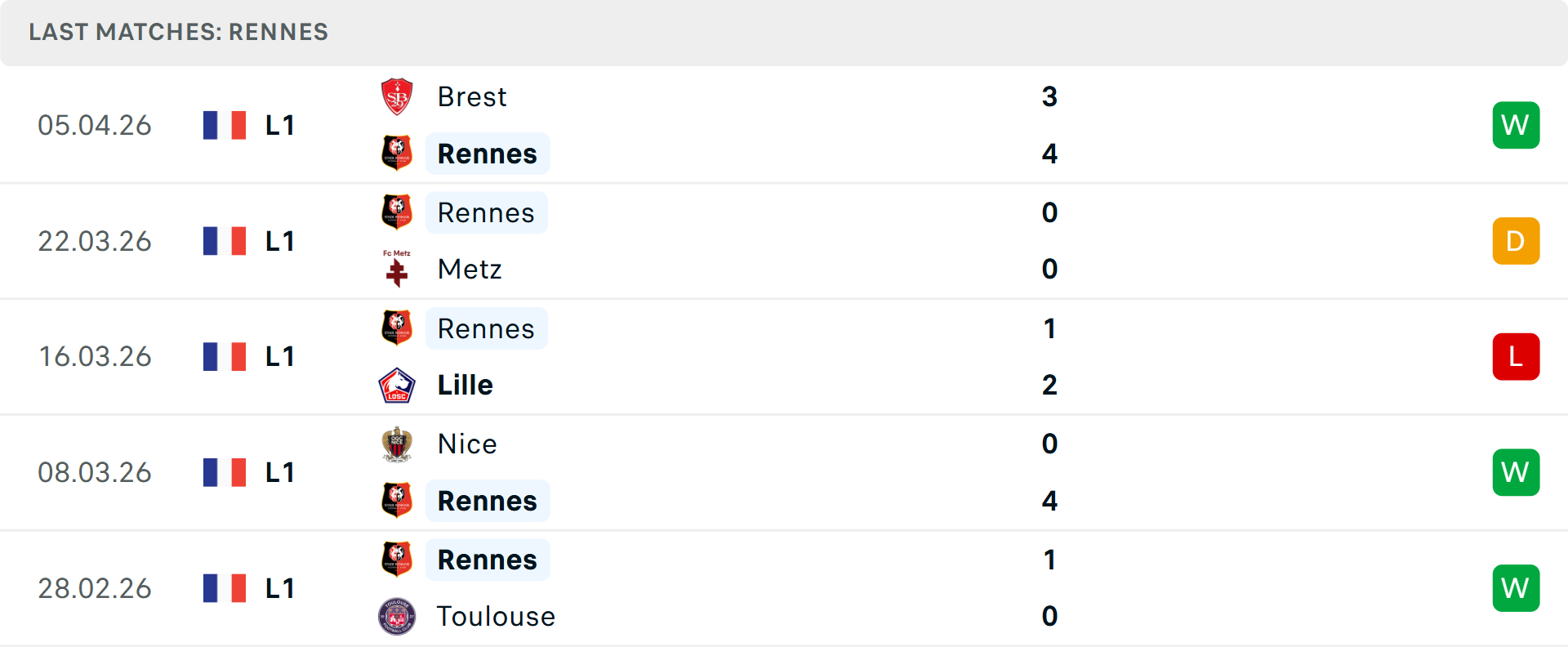Click the Toulouse club logo

[x=397, y=617]
